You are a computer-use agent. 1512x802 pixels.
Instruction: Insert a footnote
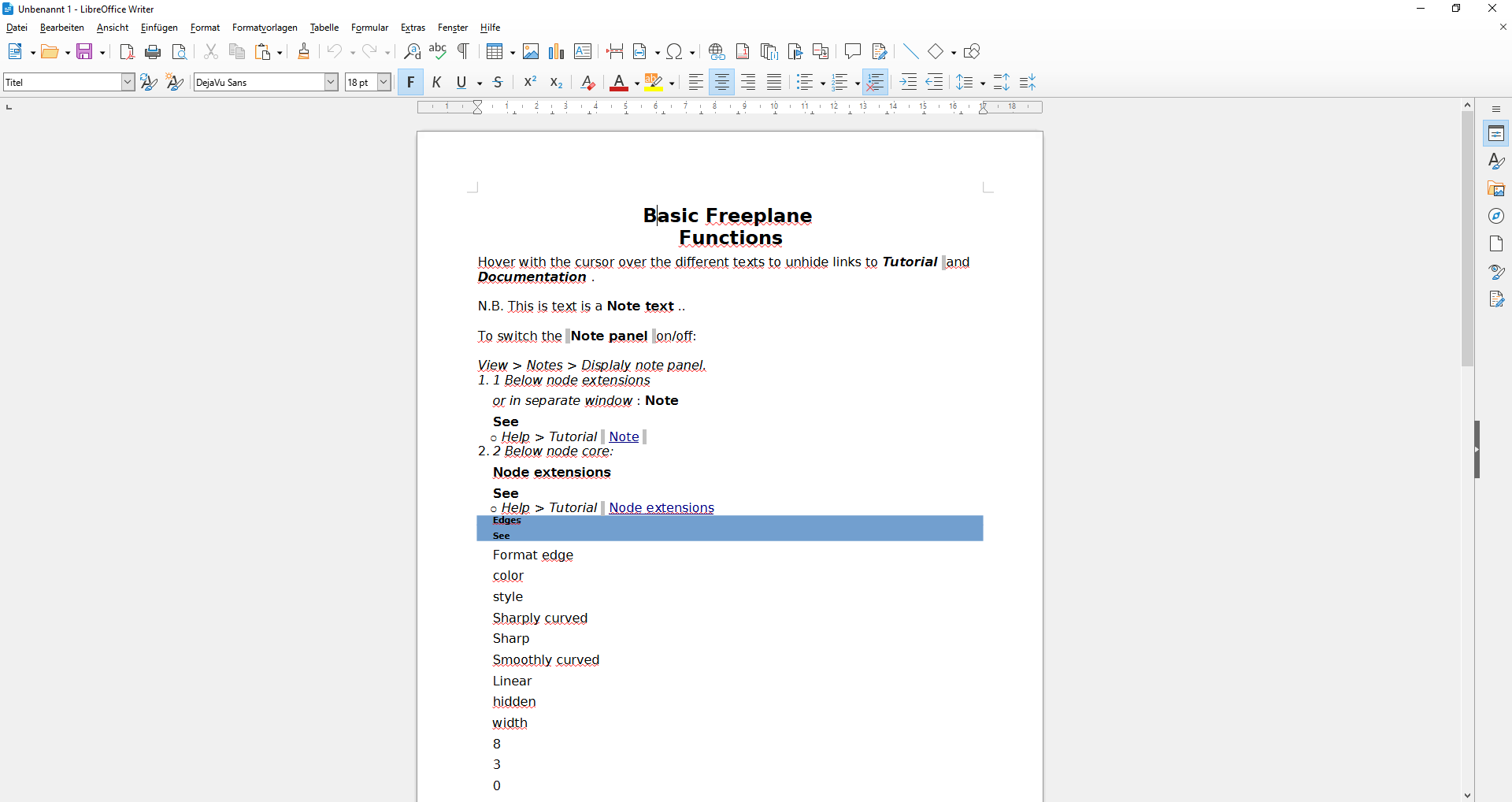[x=743, y=52]
